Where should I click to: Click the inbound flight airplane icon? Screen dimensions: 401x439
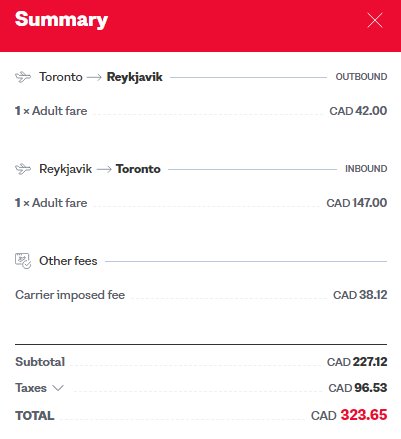(x=23, y=169)
